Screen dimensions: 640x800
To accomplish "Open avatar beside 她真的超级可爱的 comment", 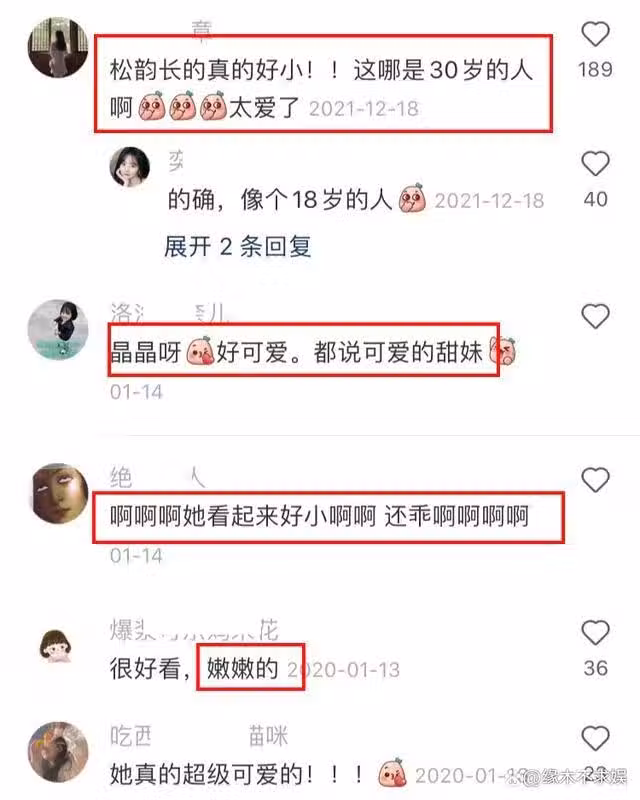I will pos(58,752).
